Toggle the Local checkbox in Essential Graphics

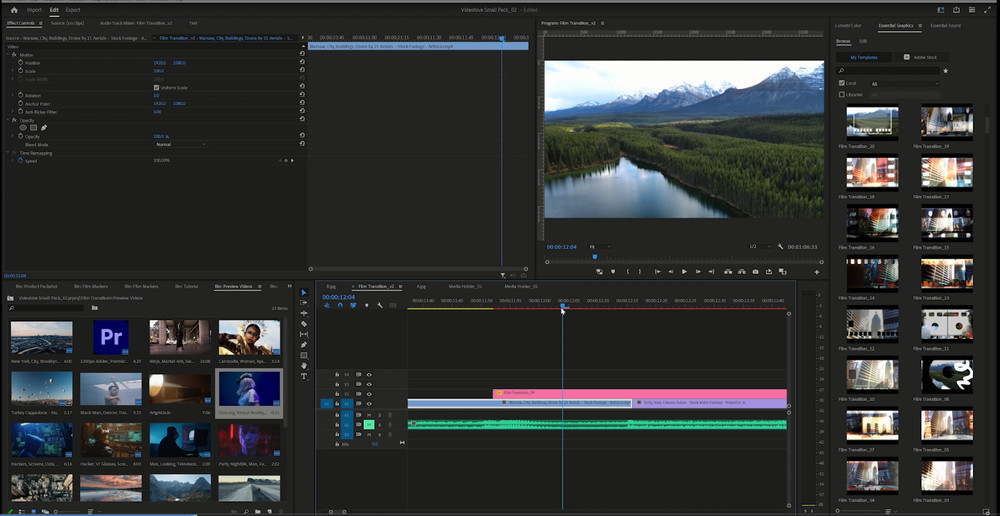(x=842, y=83)
